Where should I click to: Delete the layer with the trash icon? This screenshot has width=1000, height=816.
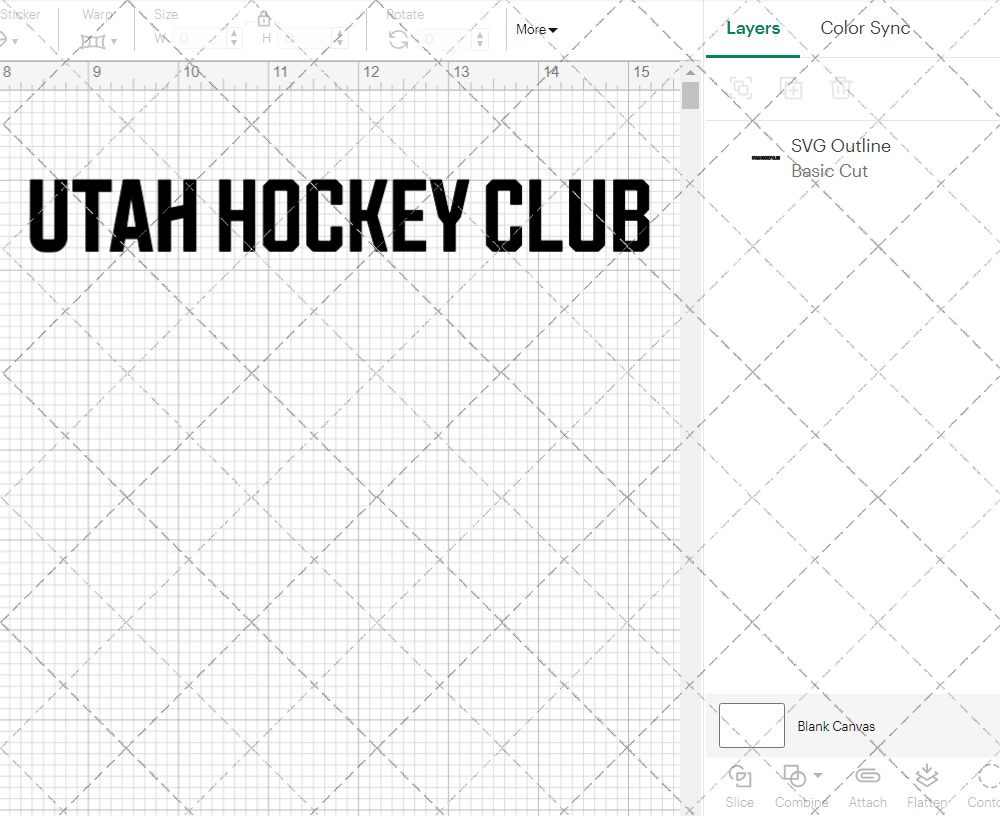[841, 88]
